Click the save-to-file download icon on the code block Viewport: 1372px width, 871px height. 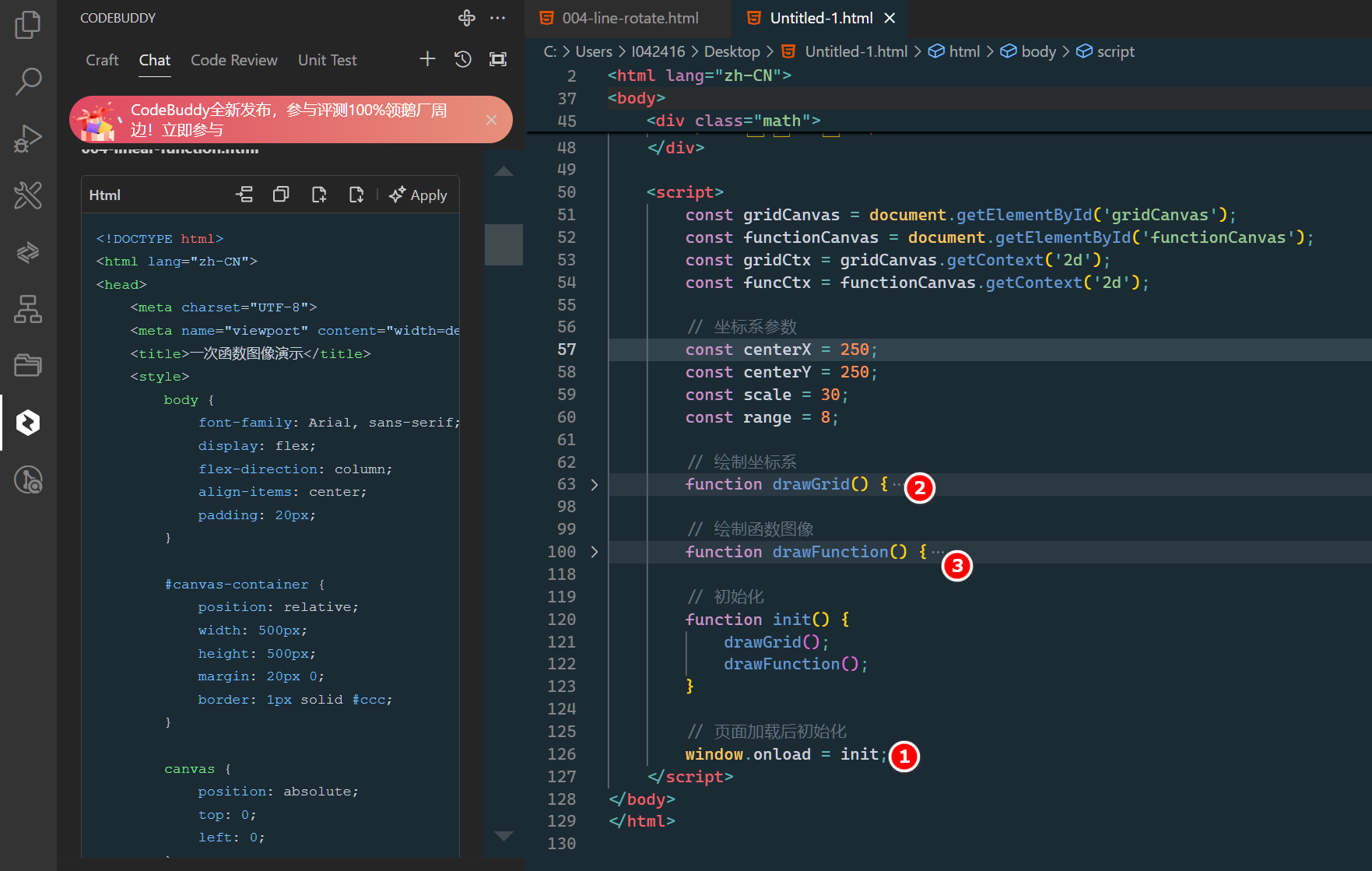tap(356, 195)
